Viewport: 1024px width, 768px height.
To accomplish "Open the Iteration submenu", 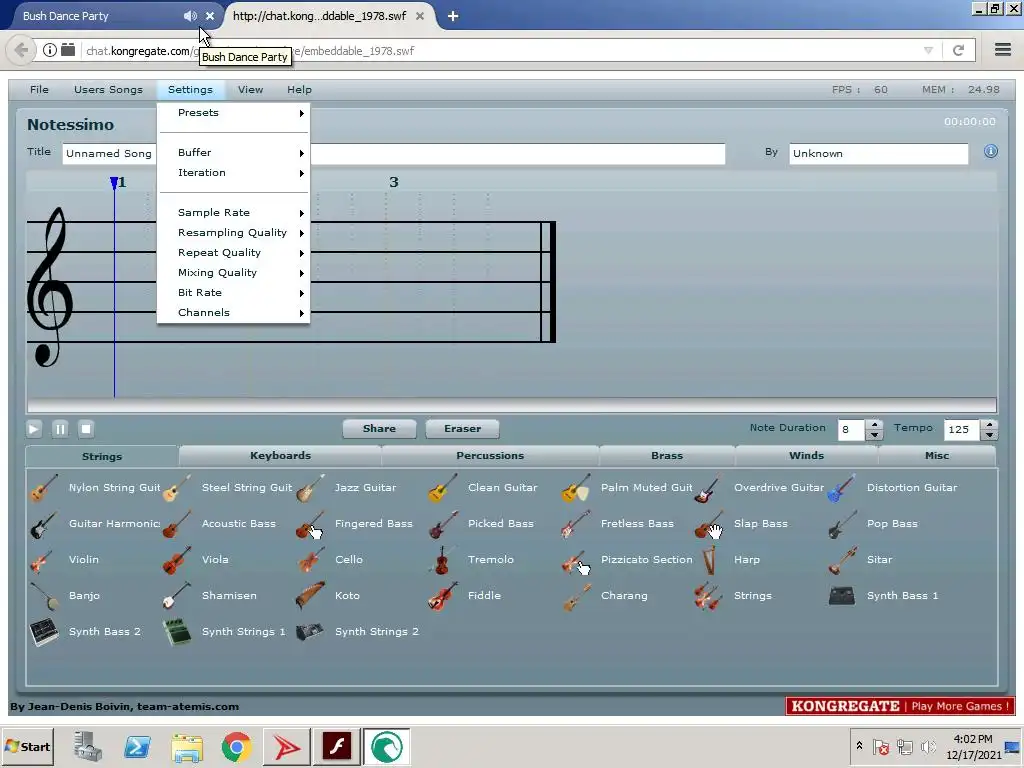I will pyautogui.click(x=233, y=173).
